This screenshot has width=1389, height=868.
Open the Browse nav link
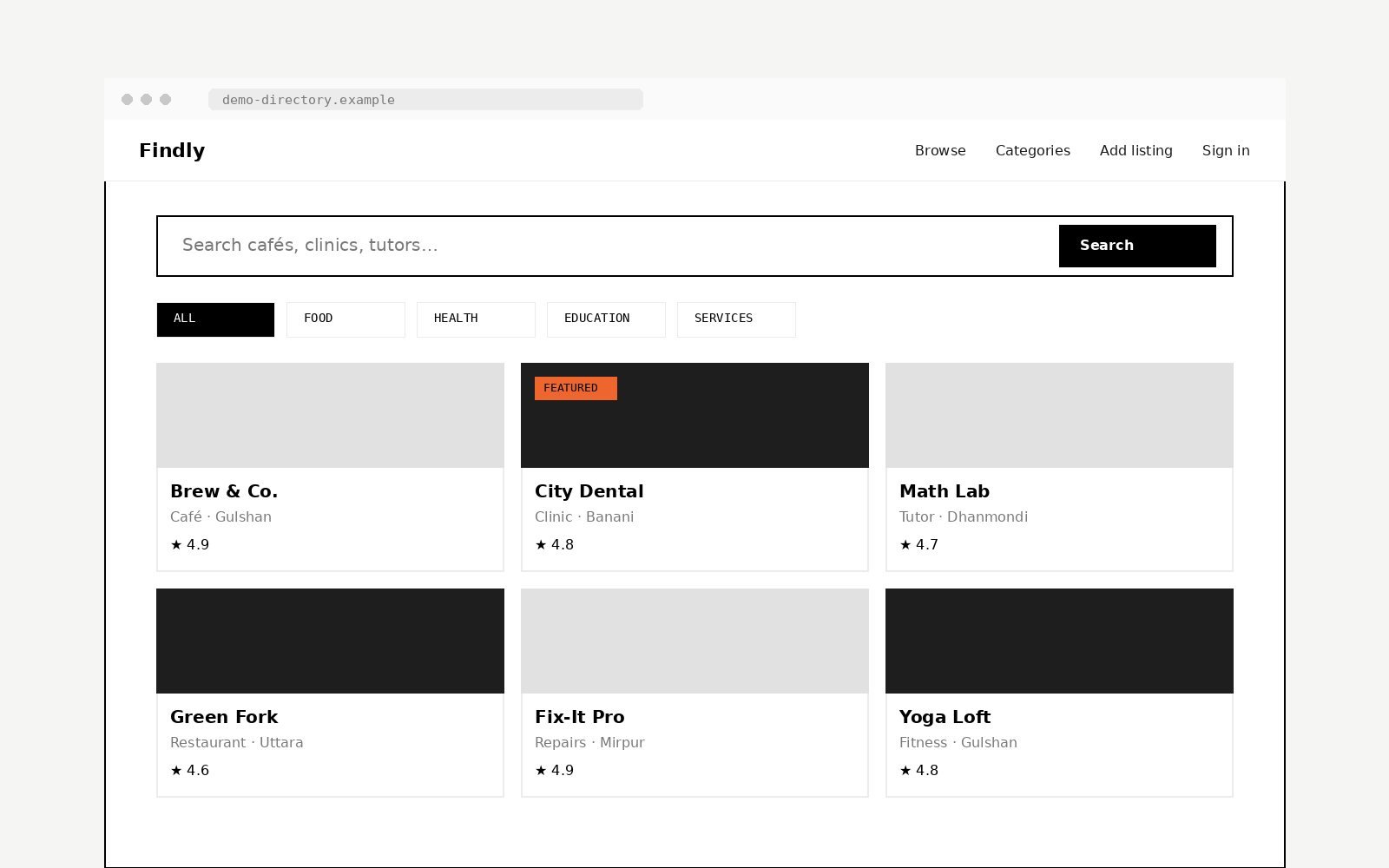point(940,150)
